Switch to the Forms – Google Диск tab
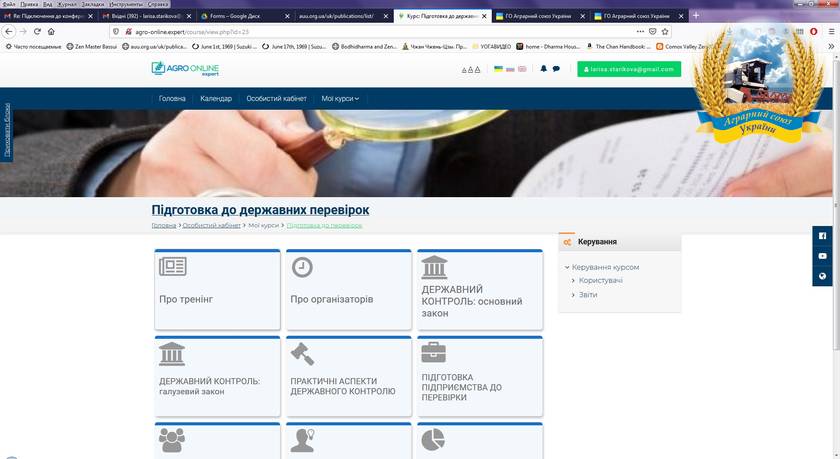 [x=244, y=16]
